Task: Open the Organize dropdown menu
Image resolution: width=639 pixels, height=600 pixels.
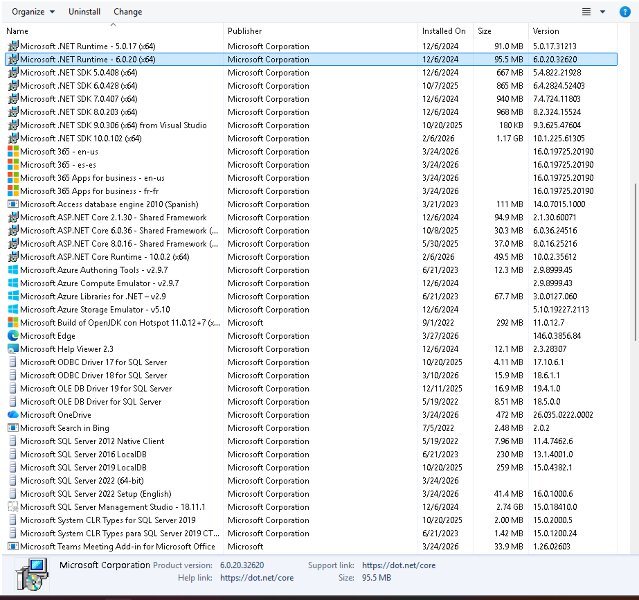Action: (x=33, y=12)
